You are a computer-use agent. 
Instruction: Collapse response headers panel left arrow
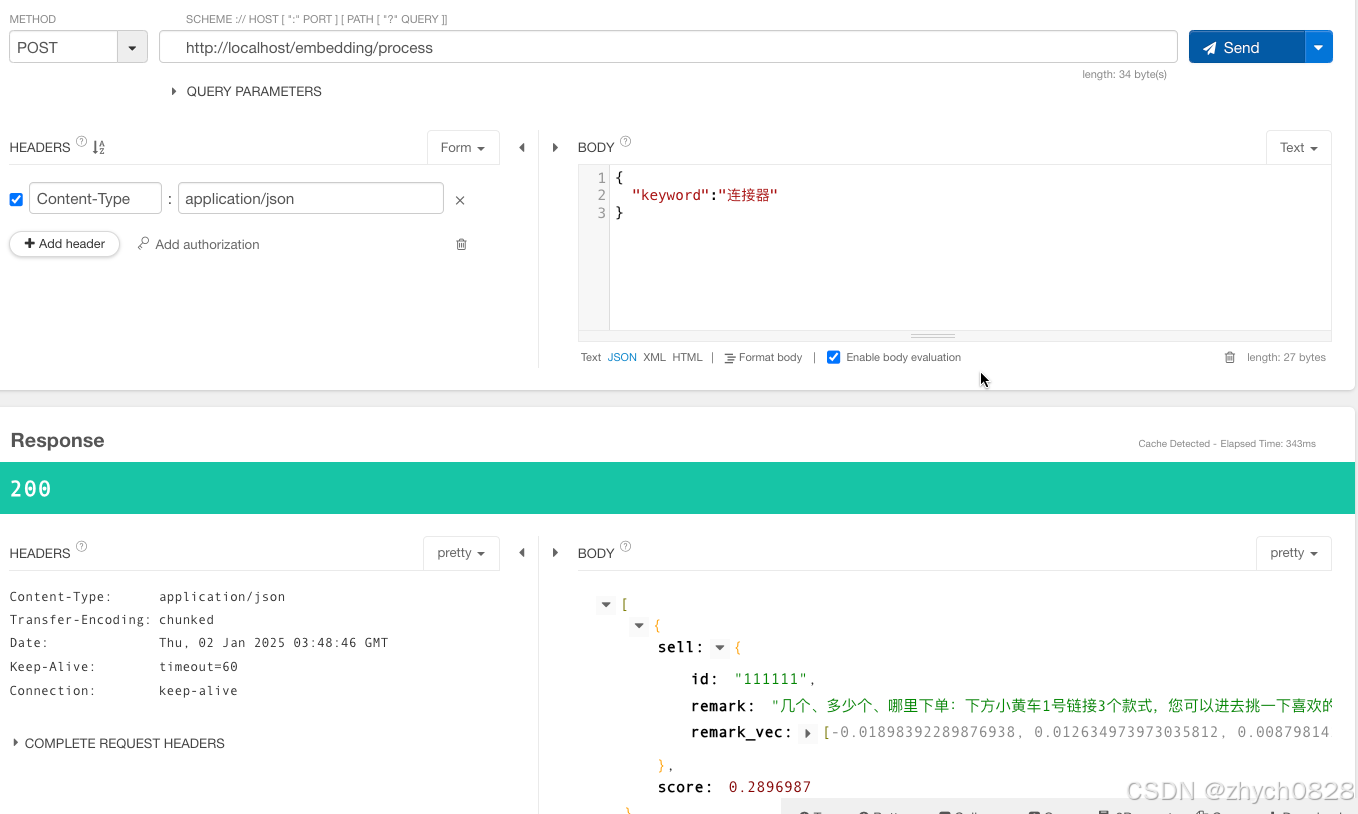[521, 553]
